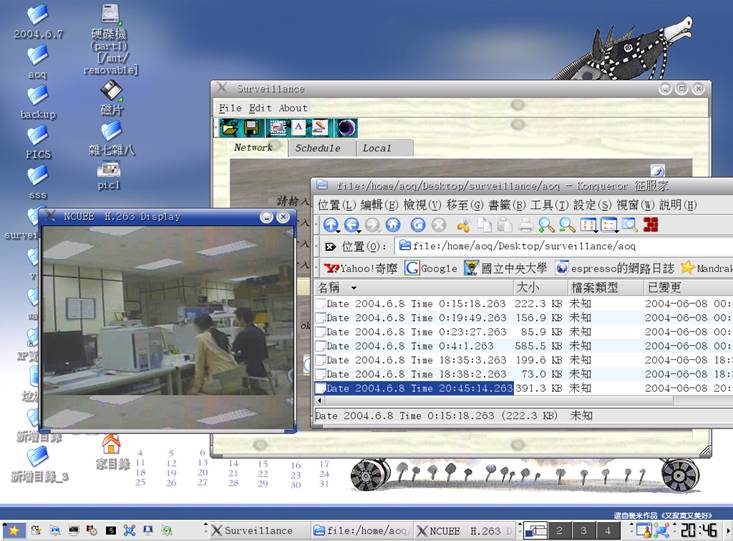Click the floppy disk save icon

click(x=252, y=127)
